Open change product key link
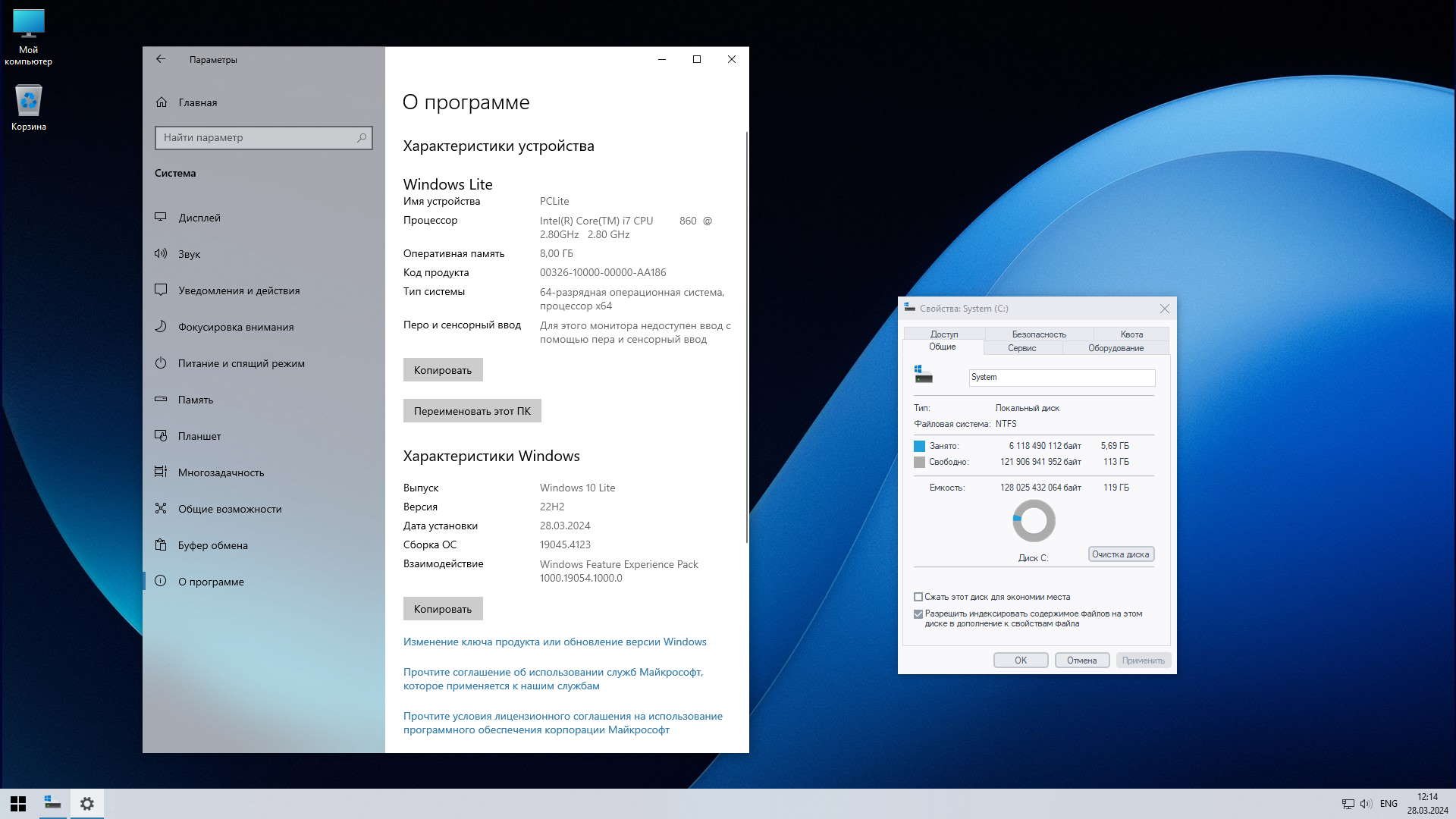Screen dimensions: 1456x819 point(554,642)
